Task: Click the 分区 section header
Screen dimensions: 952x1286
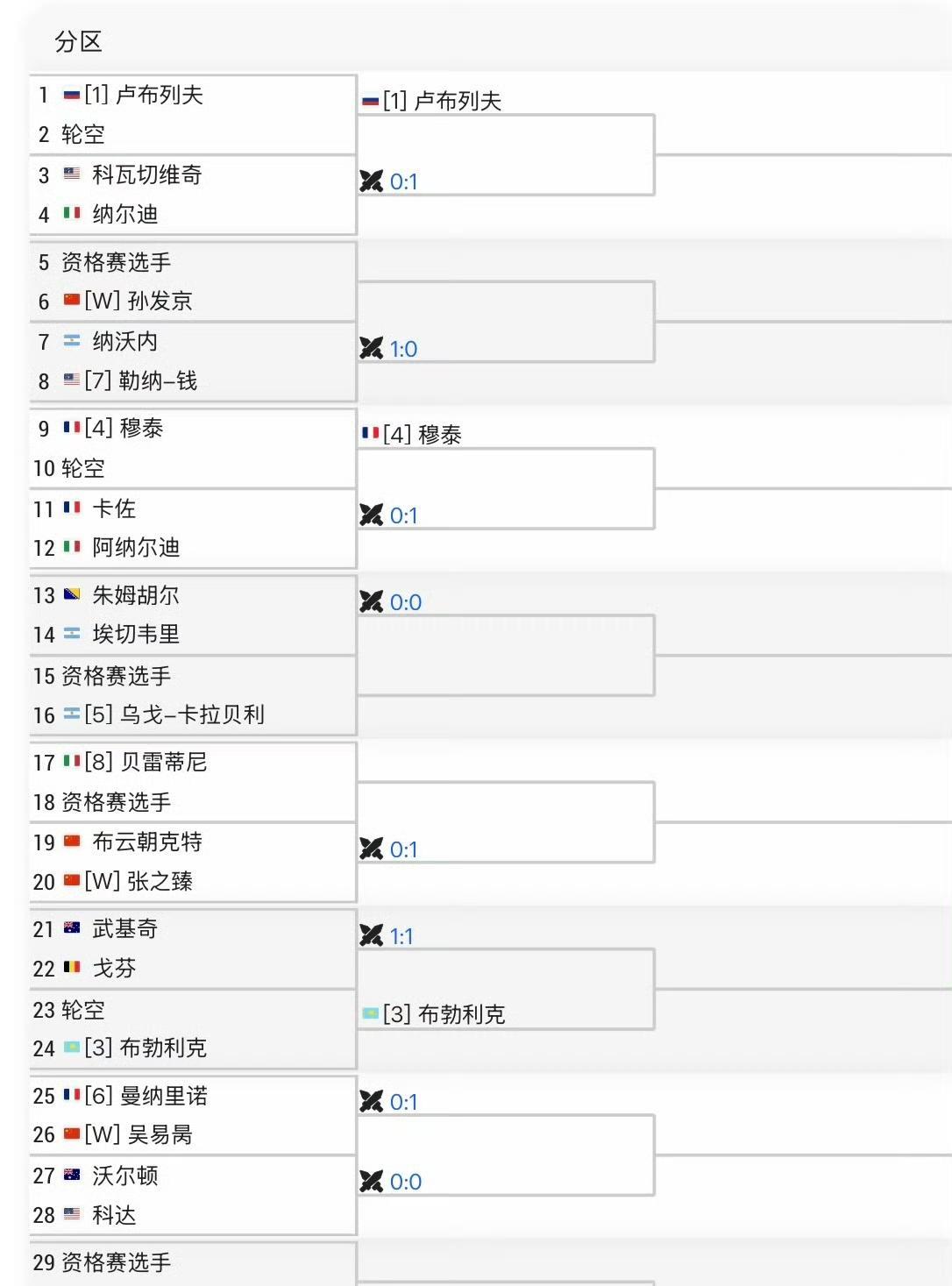Action: tap(78, 41)
